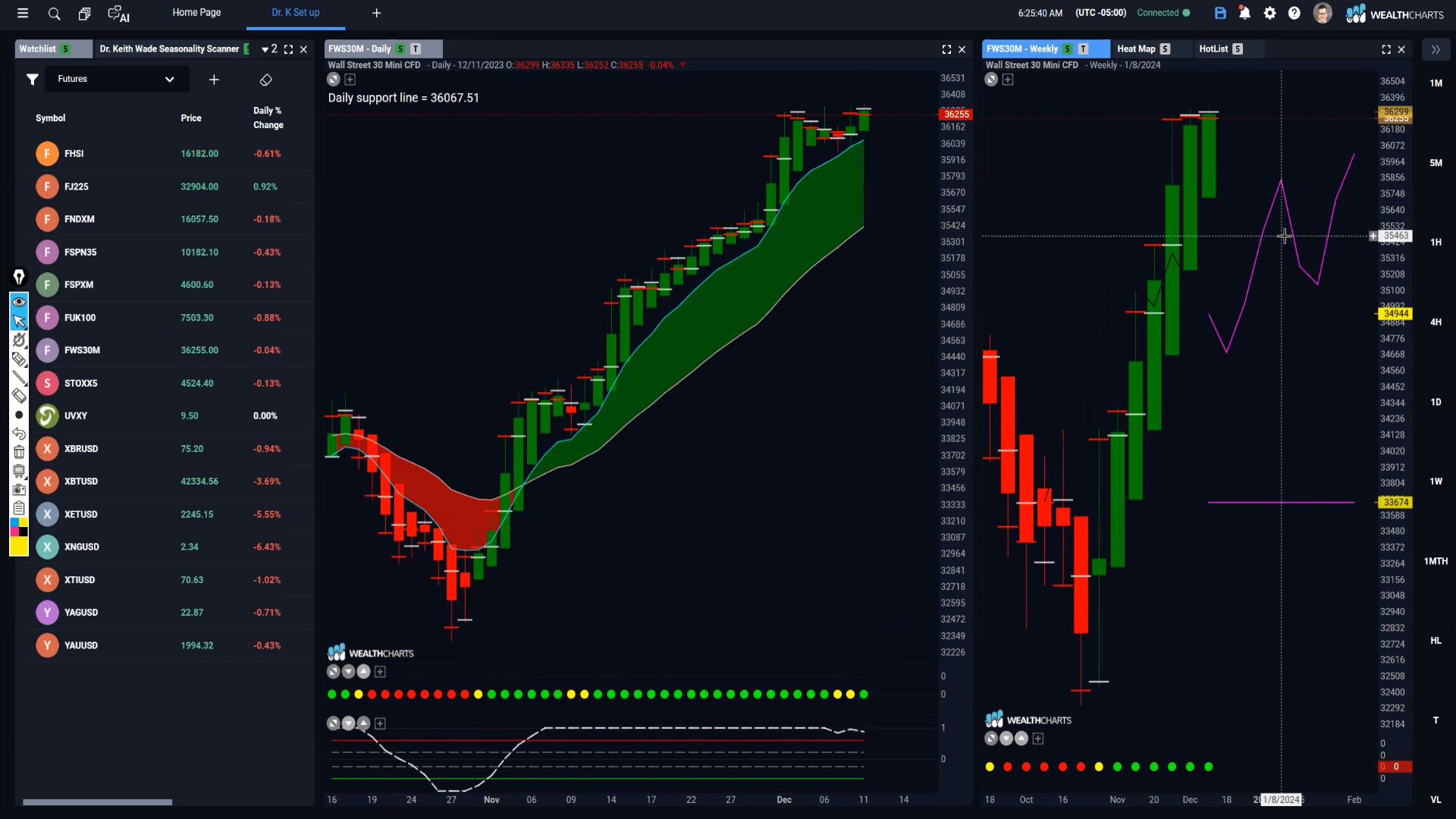Set the 1M timeframe
The image size is (1456, 819).
(x=1436, y=83)
